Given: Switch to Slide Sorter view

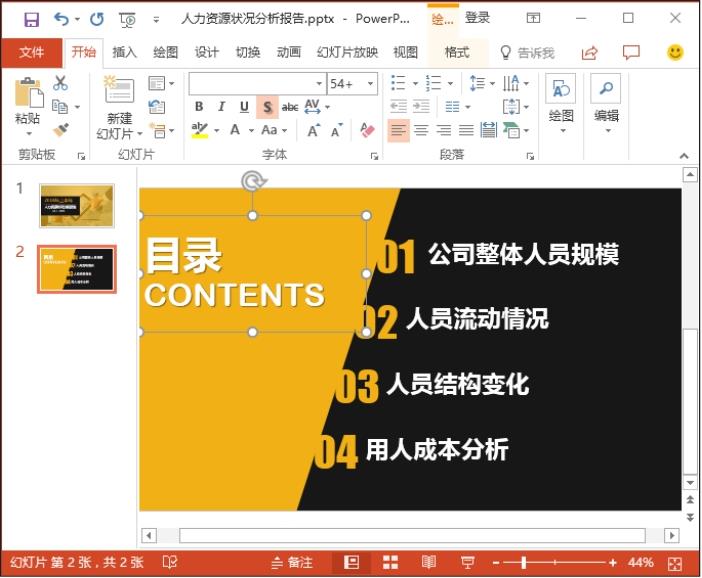Looking at the screenshot, I should (390, 563).
